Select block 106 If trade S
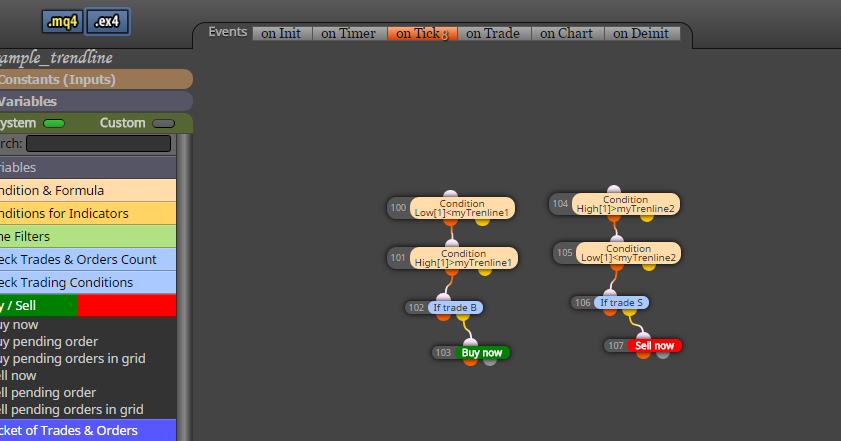The image size is (841, 441). point(622,303)
